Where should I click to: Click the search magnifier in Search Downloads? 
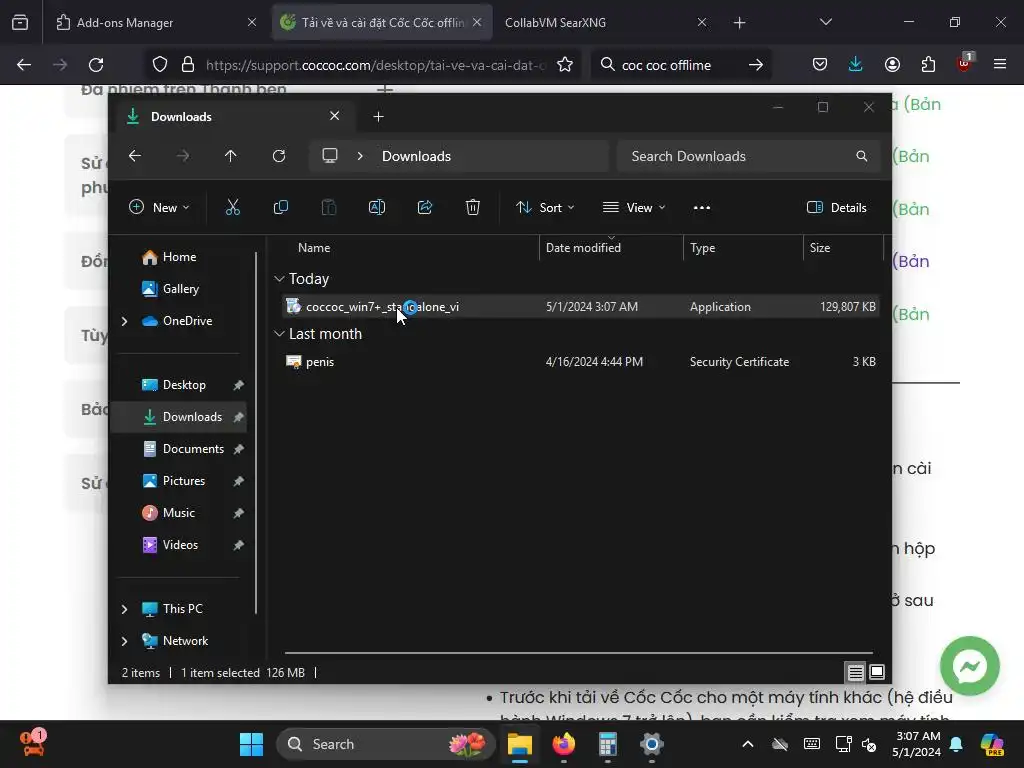click(x=862, y=156)
